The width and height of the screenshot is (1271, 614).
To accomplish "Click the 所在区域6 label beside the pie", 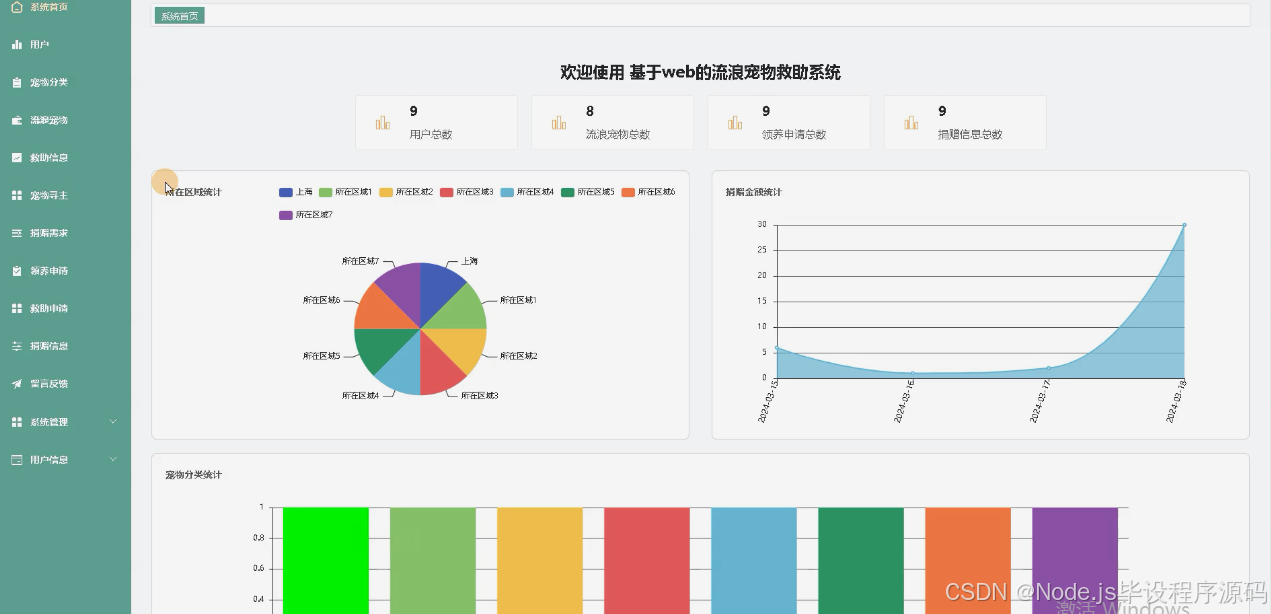I will [322, 300].
